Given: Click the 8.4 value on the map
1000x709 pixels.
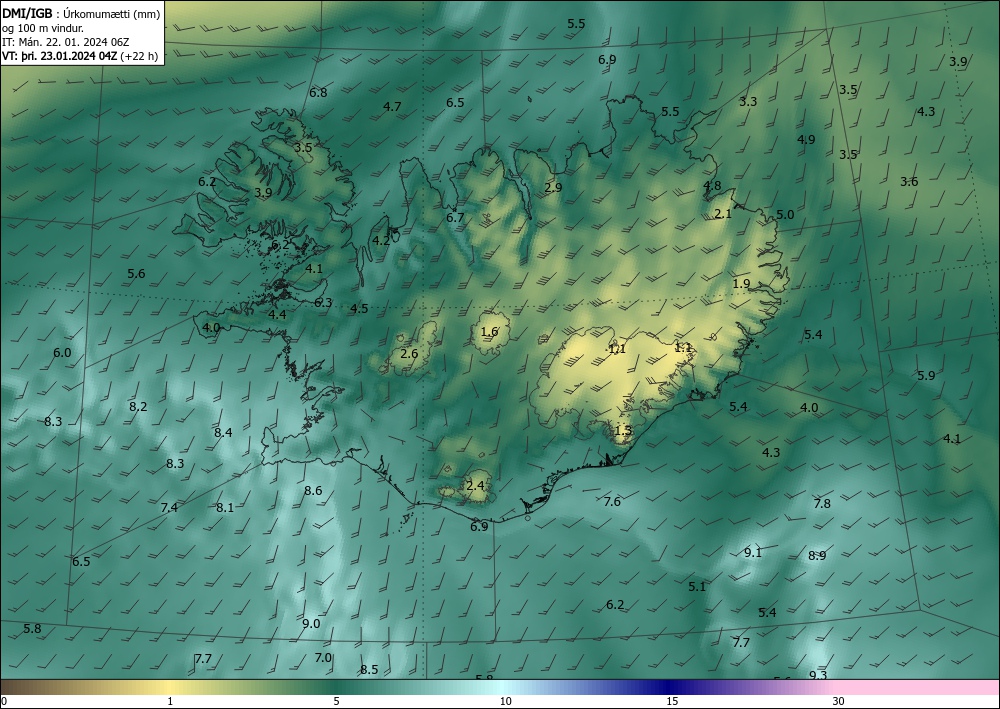Looking at the screenshot, I should [x=223, y=432].
